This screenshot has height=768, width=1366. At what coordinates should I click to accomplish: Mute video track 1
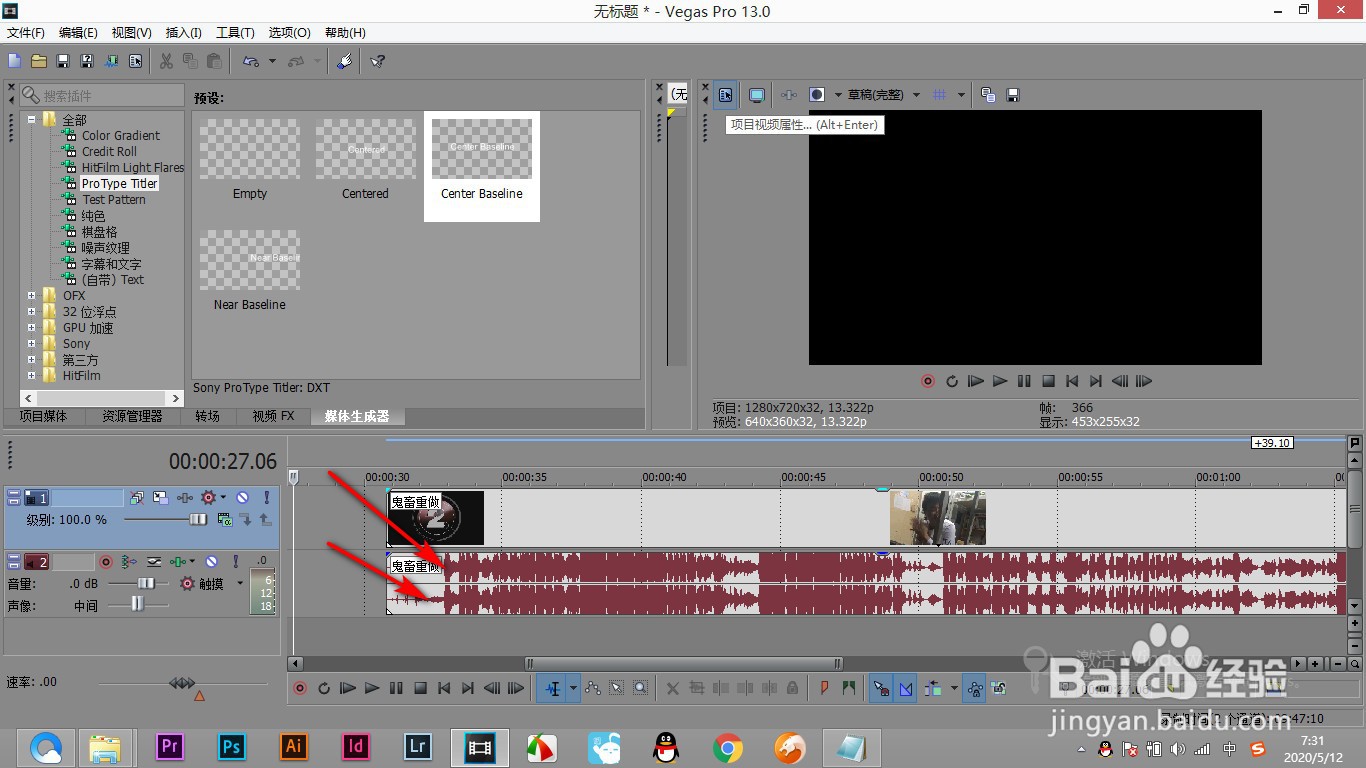pyautogui.click(x=242, y=497)
